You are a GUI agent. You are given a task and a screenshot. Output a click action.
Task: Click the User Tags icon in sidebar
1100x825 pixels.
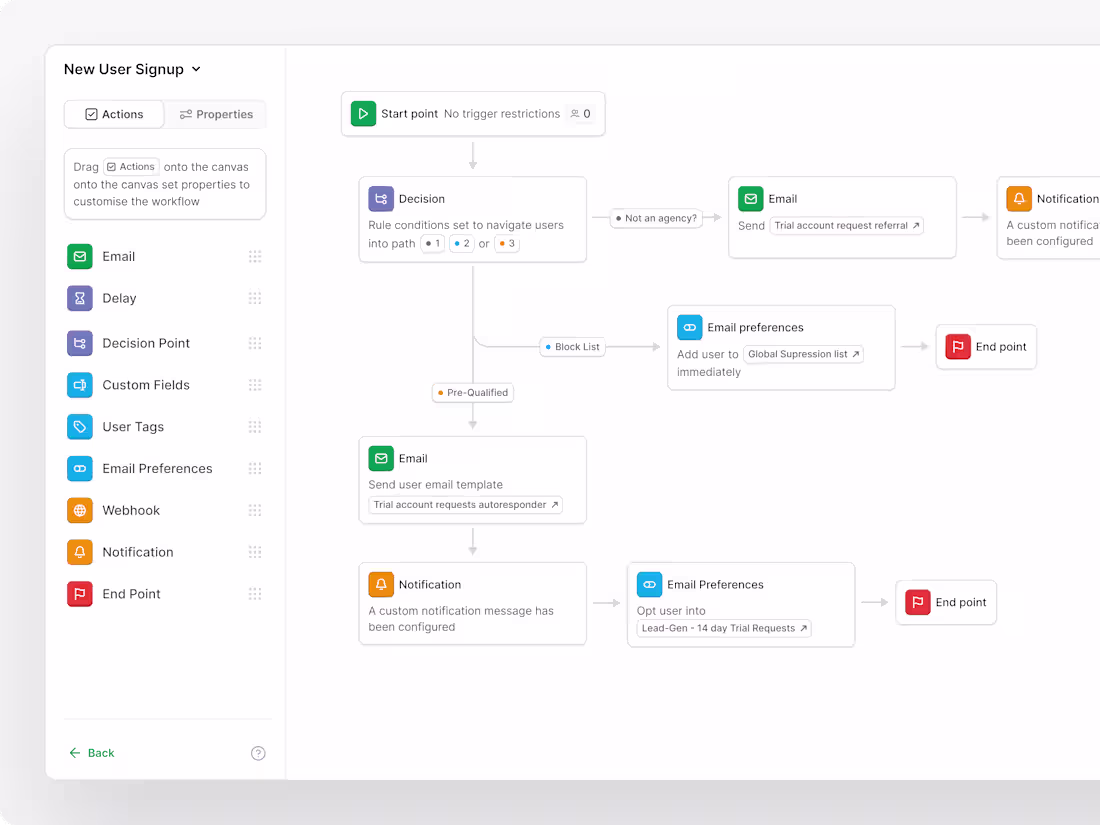click(80, 426)
